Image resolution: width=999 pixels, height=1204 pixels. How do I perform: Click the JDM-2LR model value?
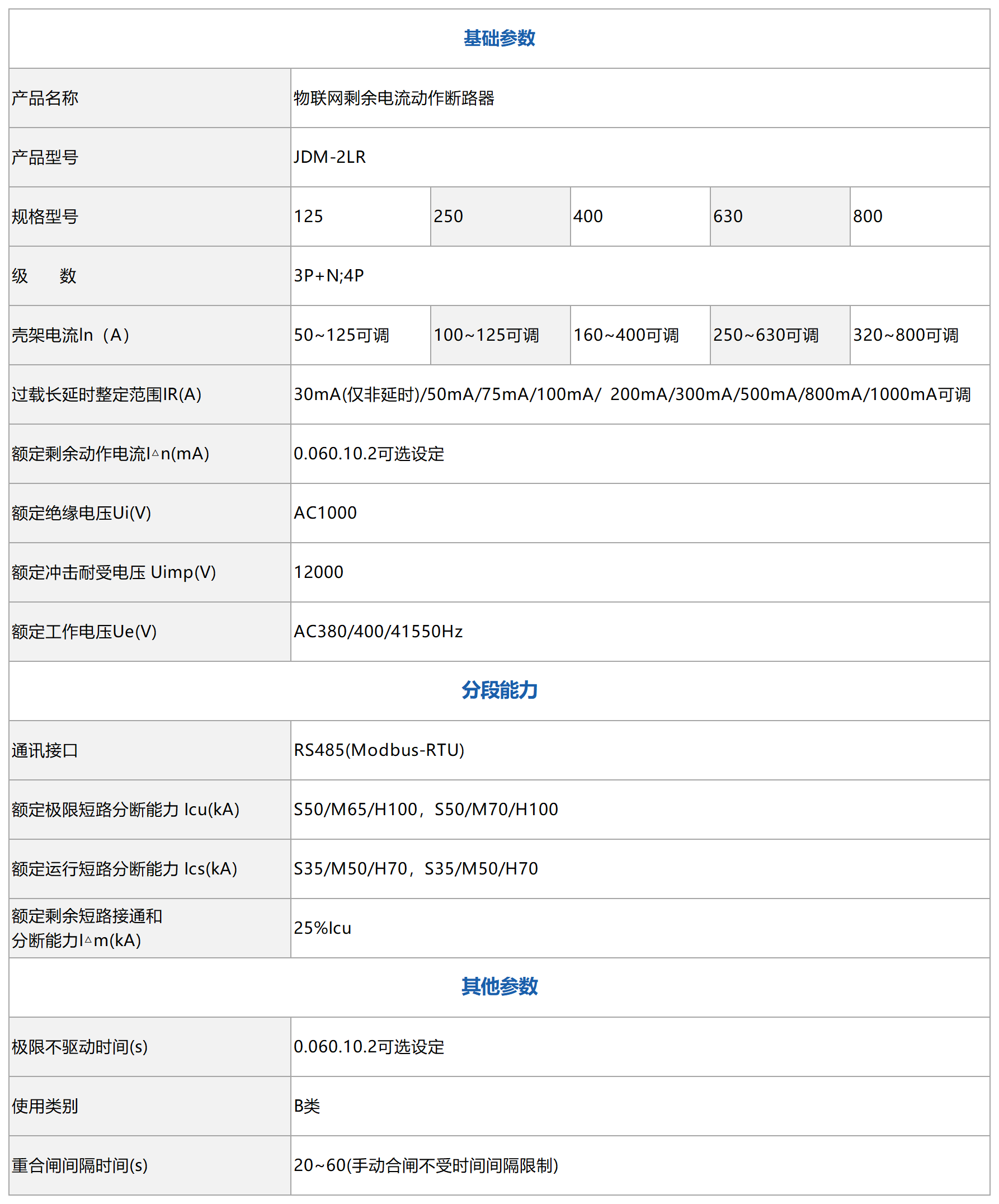(329, 157)
